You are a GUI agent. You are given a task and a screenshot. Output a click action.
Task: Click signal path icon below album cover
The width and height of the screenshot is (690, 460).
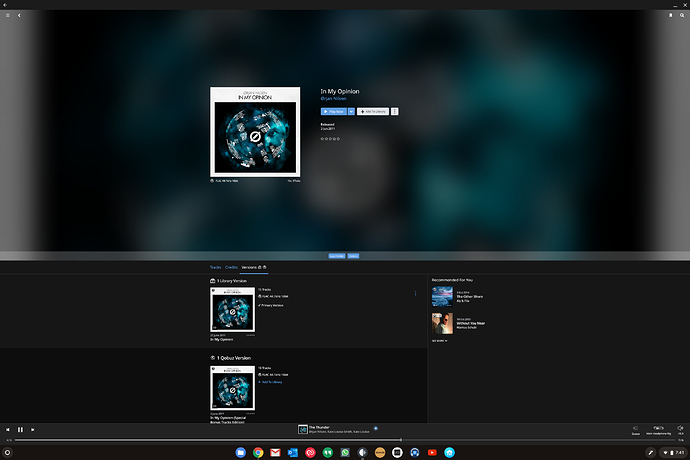point(212,181)
